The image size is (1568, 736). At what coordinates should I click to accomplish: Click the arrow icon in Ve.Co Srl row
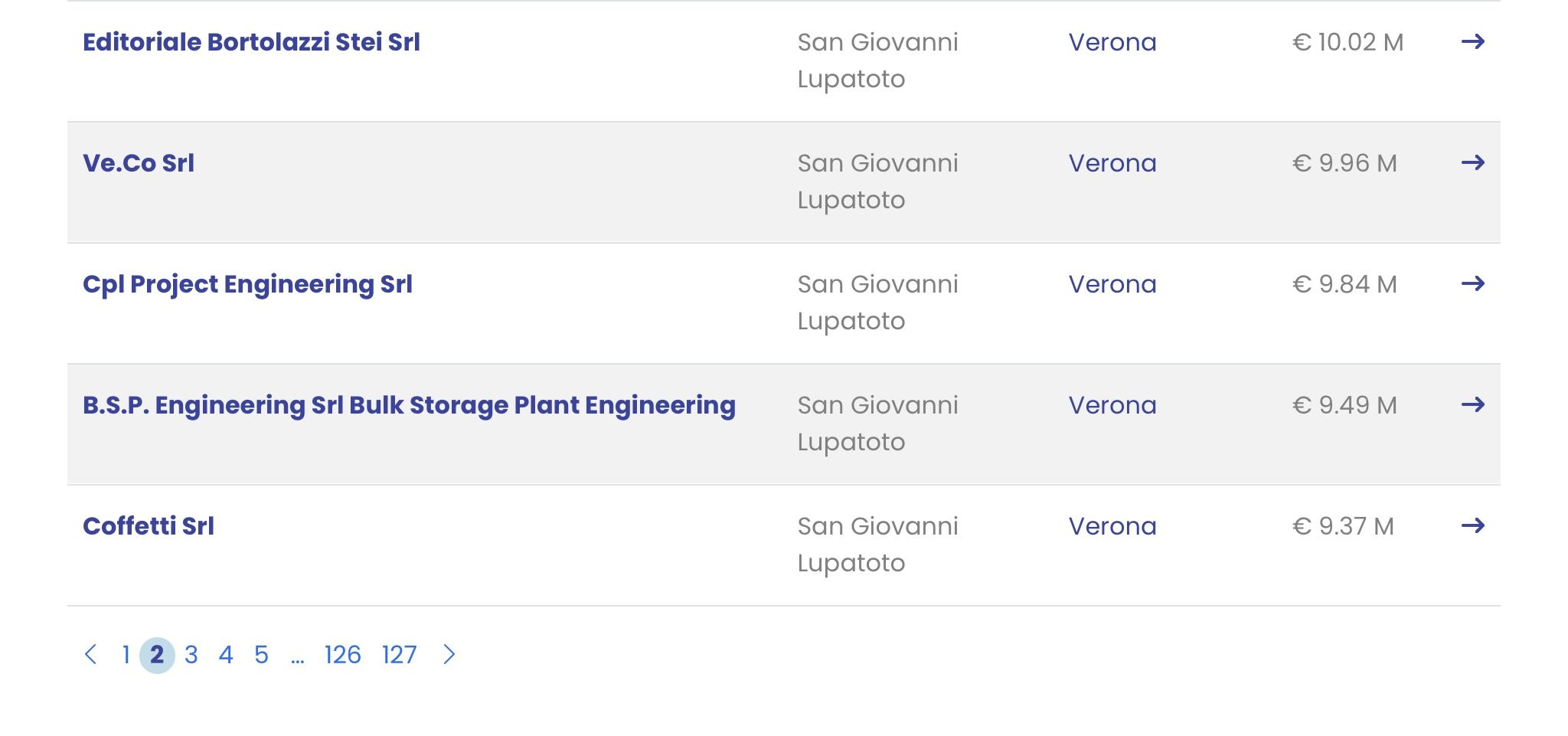[1472, 162]
